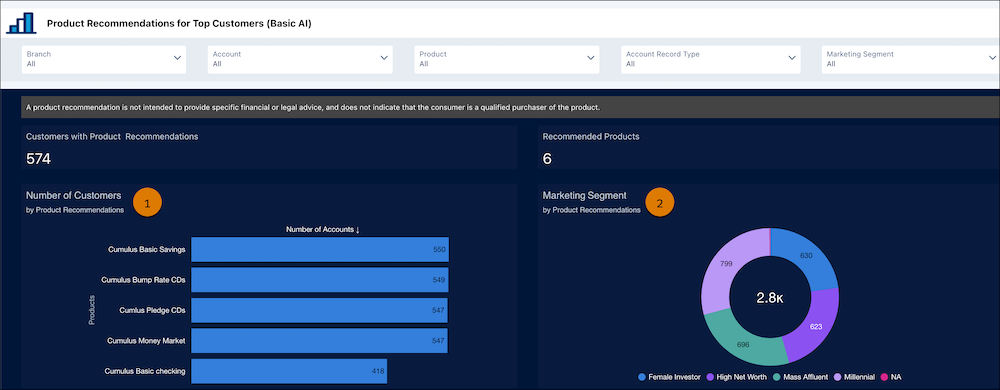Screen dimensions: 1000x390
Task: Open the Marketing Segment filter dropdown
Action: pos(911,59)
